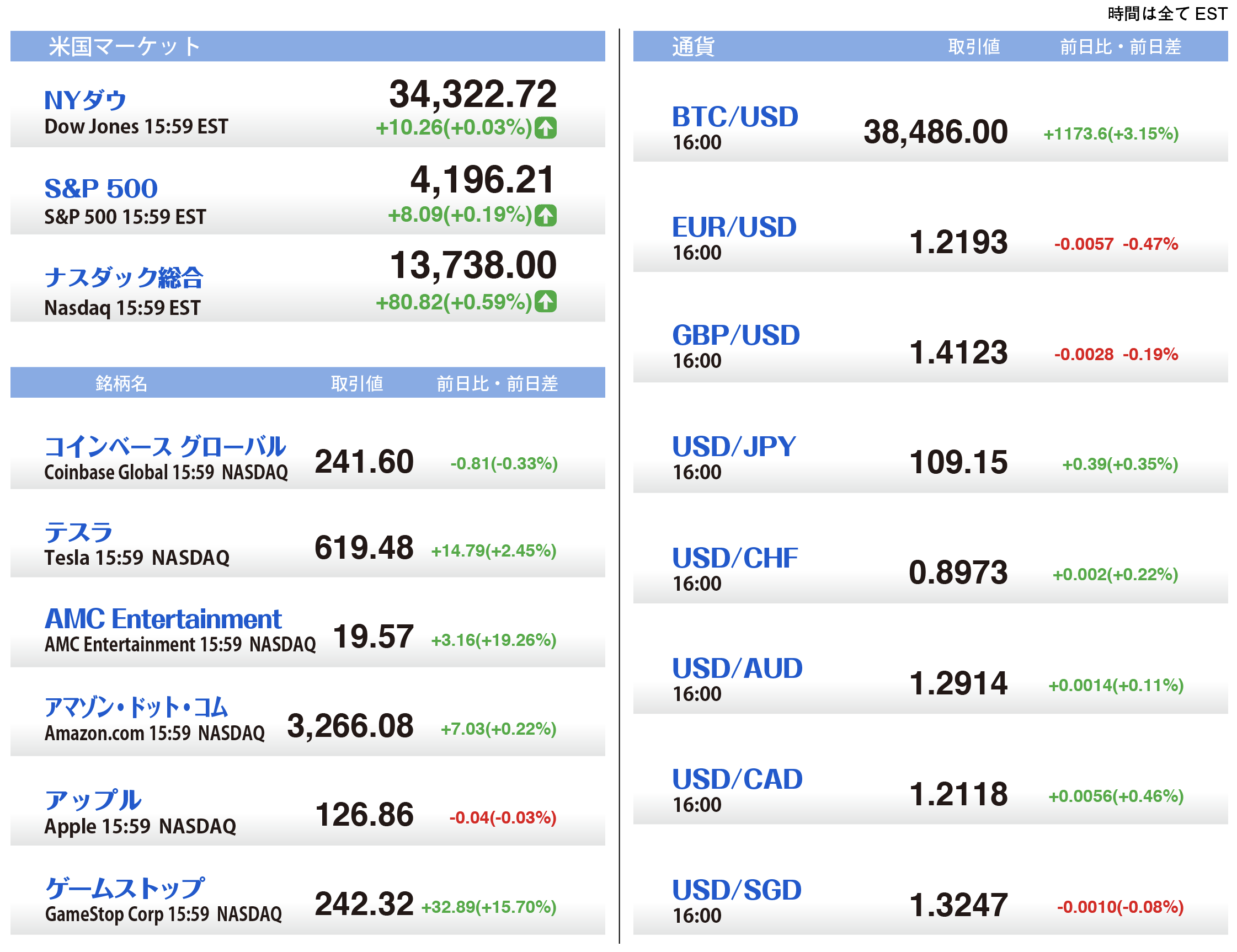Click the green up arrow beside S&P 500 change
1237x952 pixels.
click(546, 215)
